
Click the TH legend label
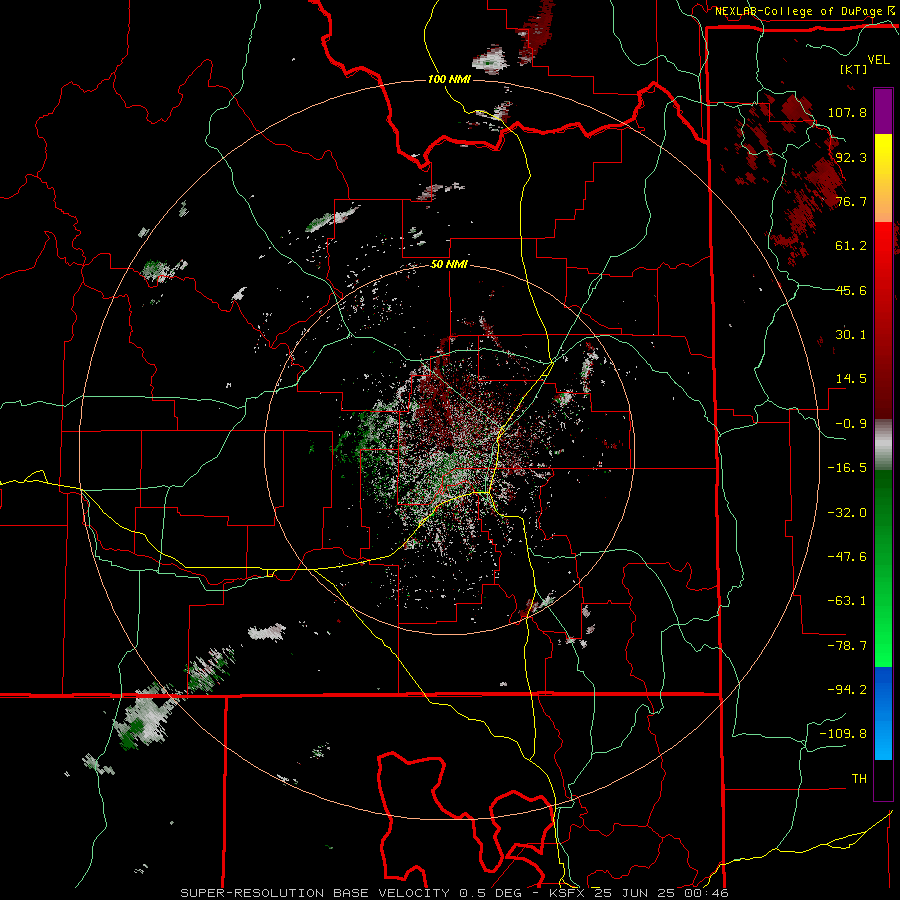tap(859, 779)
